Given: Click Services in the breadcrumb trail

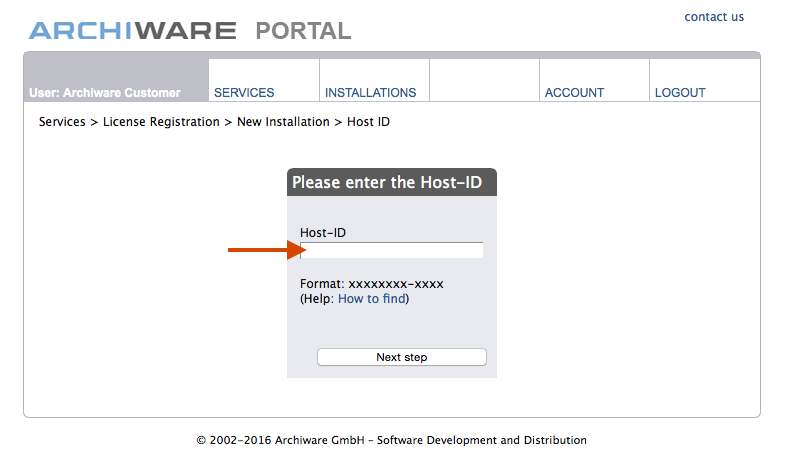Looking at the screenshot, I should click(x=62, y=122).
